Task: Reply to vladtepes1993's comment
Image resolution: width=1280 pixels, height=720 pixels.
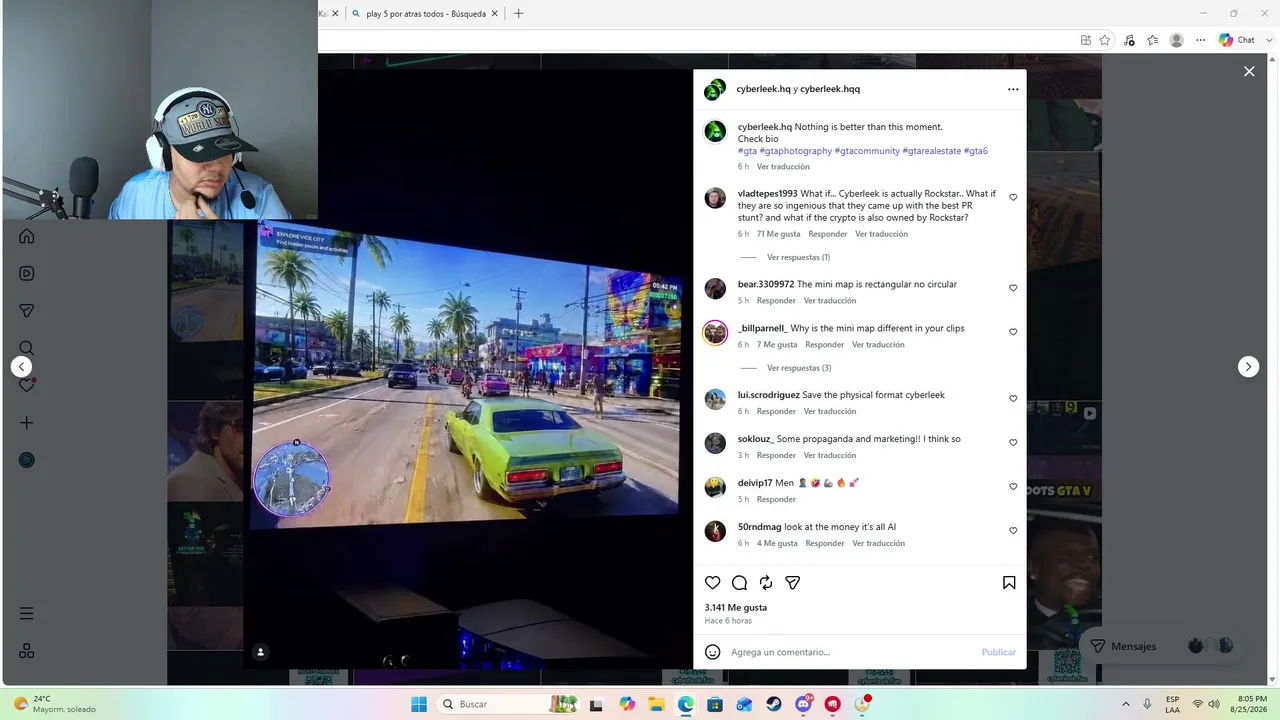Action: tap(828, 234)
